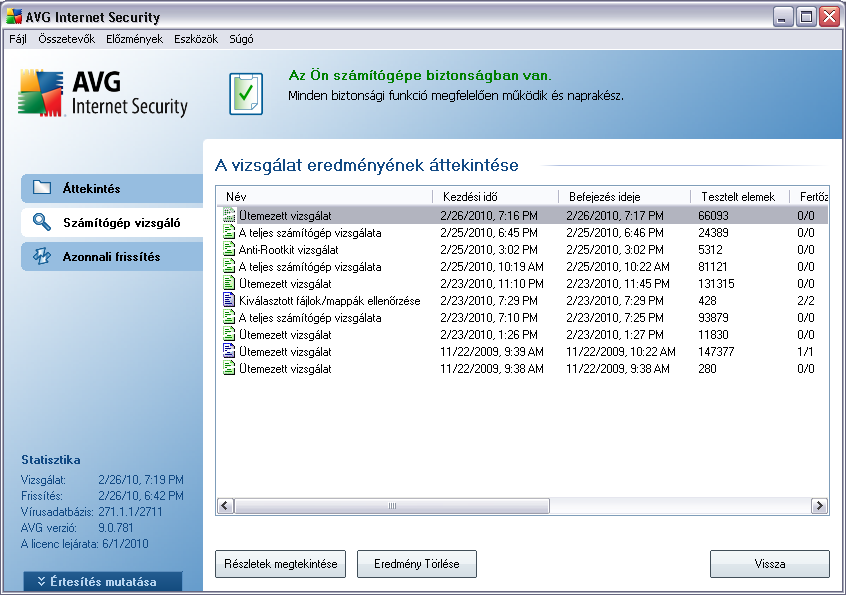846x595 pixels.
Task: Click the horizontal scrollbar thumb
Action: pos(392,506)
